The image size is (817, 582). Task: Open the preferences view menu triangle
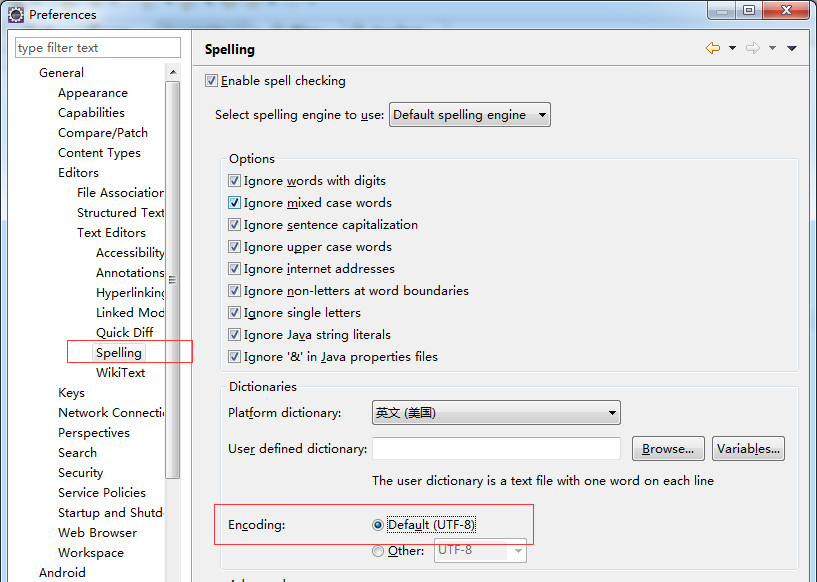point(792,48)
